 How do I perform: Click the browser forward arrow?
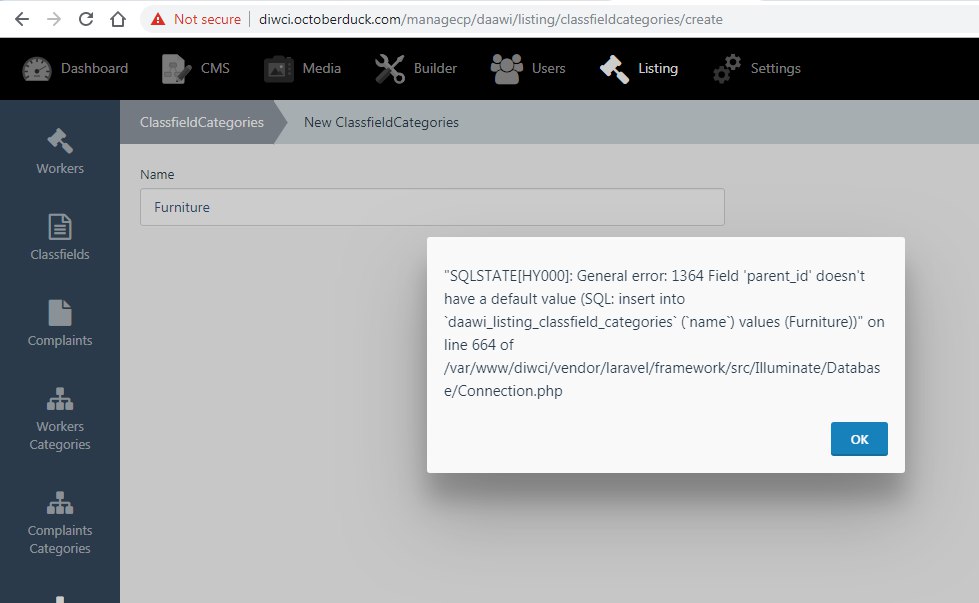click(54, 19)
